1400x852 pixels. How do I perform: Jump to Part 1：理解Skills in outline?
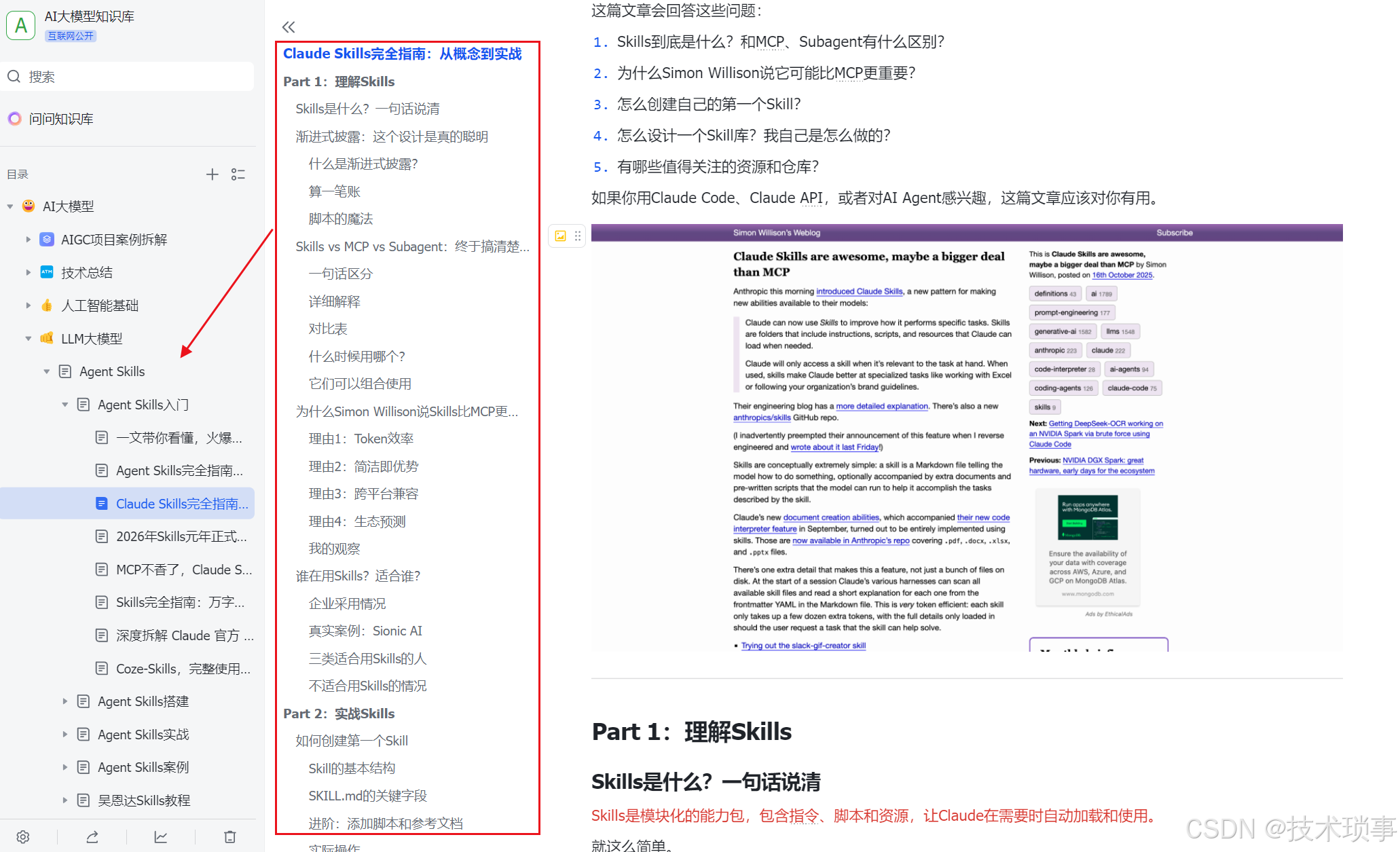pyautogui.click(x=339, y=81)
